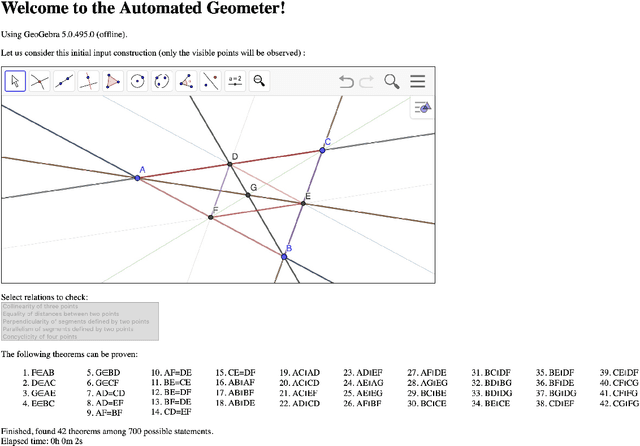Toggle the graphics style bar button
This screenshot has width=640, height=446.
coord(423,108)
